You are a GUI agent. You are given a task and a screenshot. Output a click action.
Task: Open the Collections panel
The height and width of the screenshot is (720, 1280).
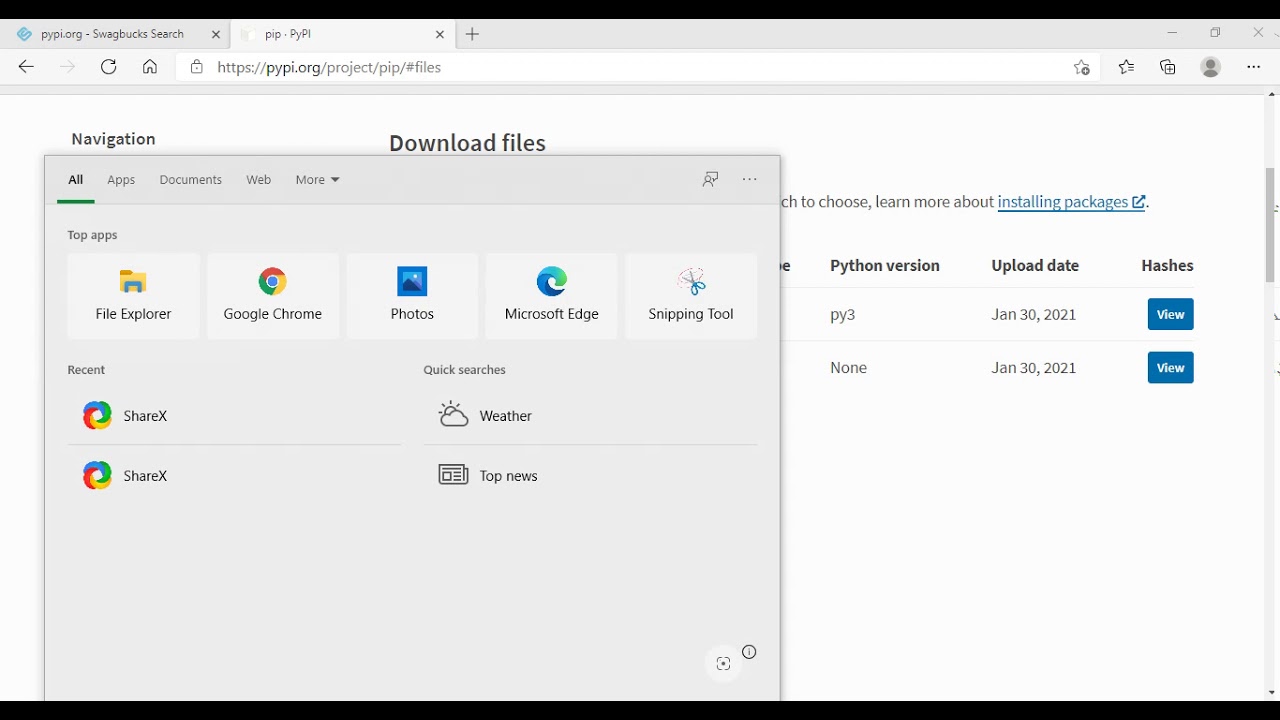[x=1168, y=67]
